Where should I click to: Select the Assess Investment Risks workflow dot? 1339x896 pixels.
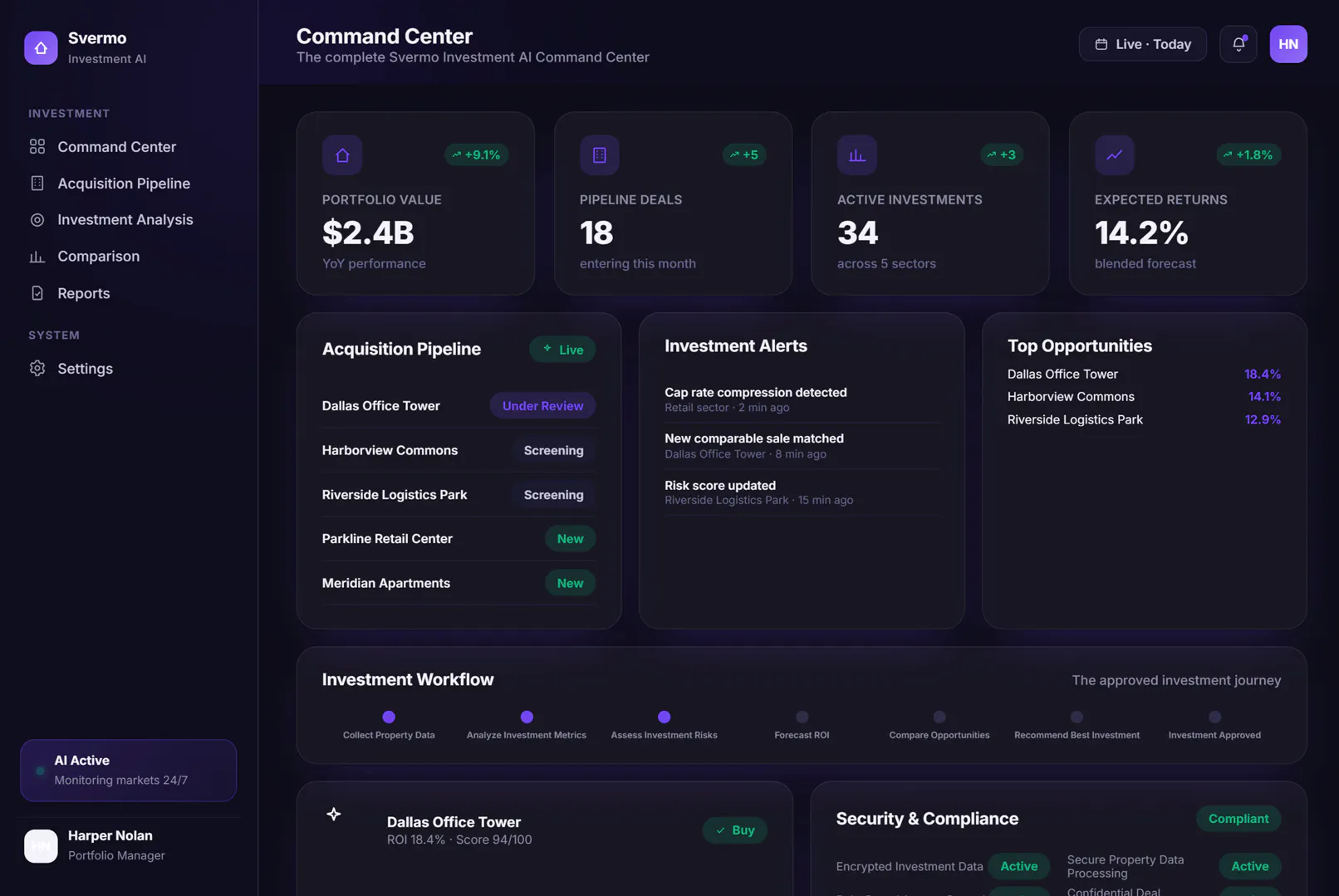click(664, 717)
